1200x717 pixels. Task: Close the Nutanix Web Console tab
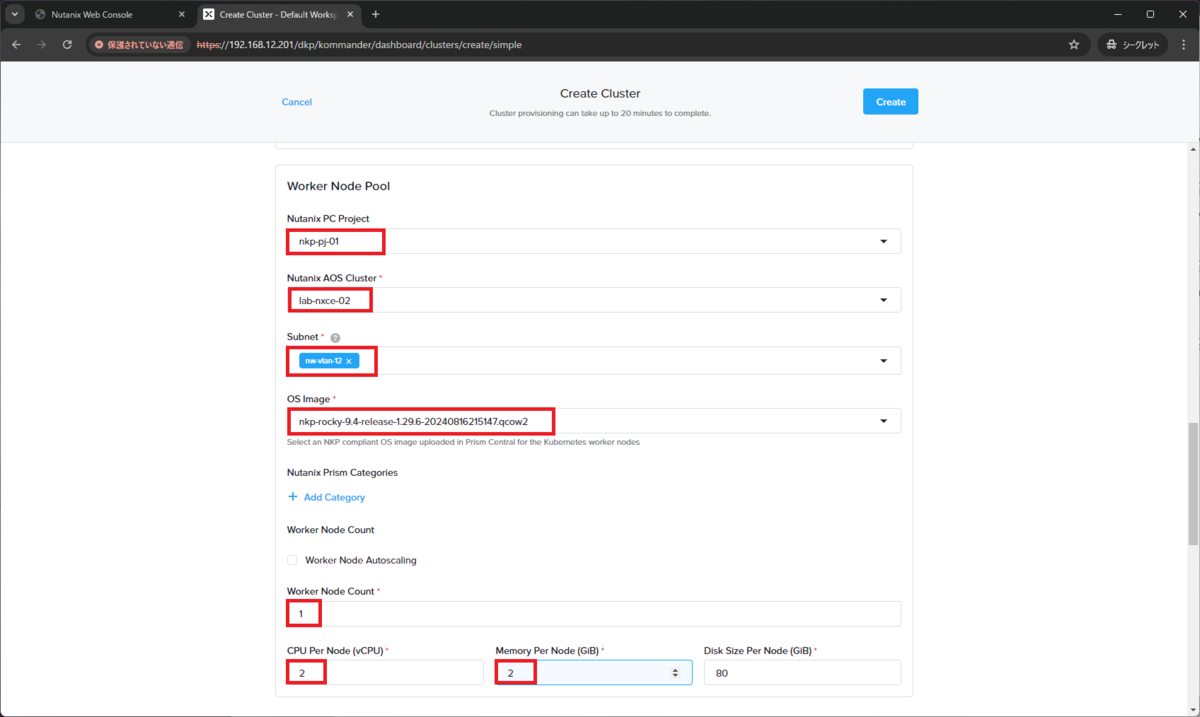coord(181,15)
